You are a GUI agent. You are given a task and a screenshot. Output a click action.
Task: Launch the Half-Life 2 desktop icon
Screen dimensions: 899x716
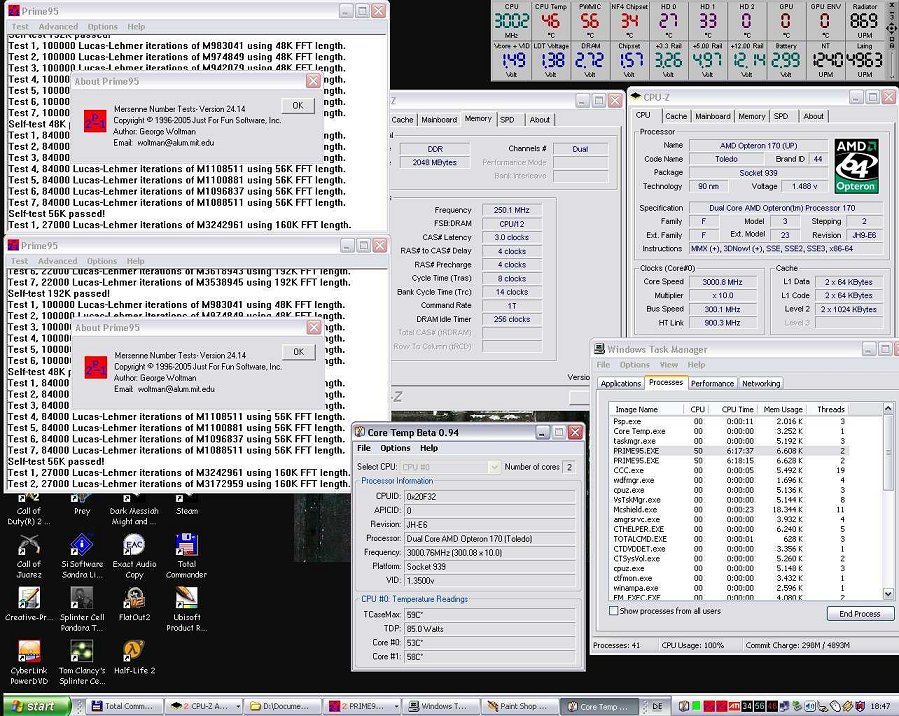click(x=134, y=658)
